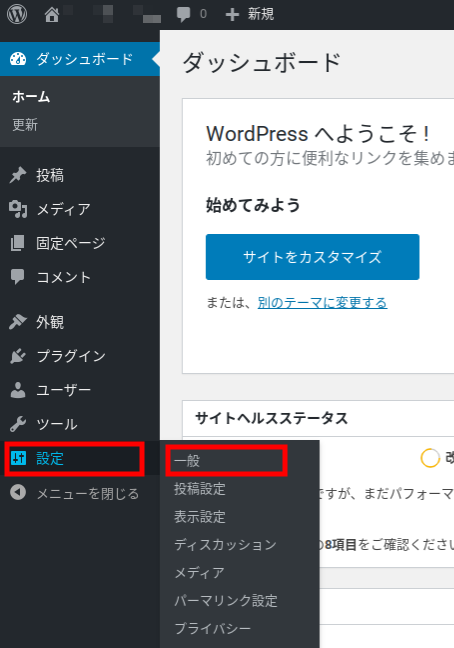Choose プライバシー in the settings flyout
This screenshot has height=648, width=454.
212,628
